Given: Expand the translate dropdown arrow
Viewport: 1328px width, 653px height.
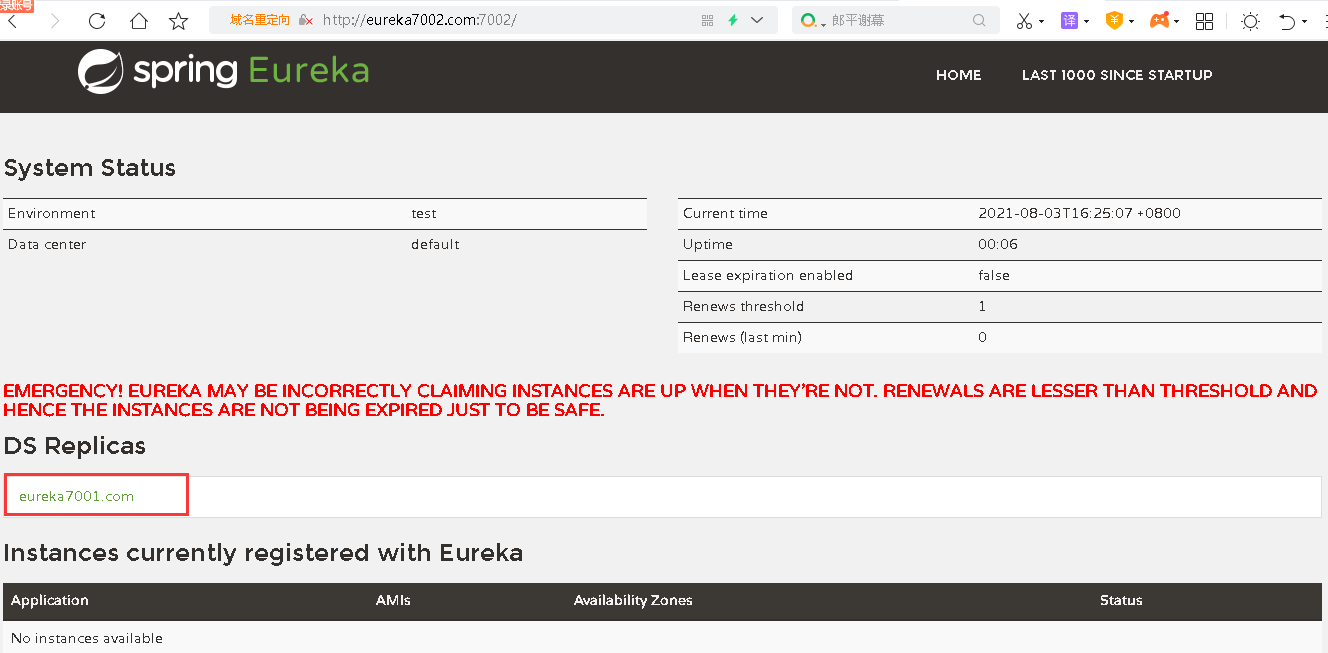Looking at the screenshot, I should [1086, 22].
